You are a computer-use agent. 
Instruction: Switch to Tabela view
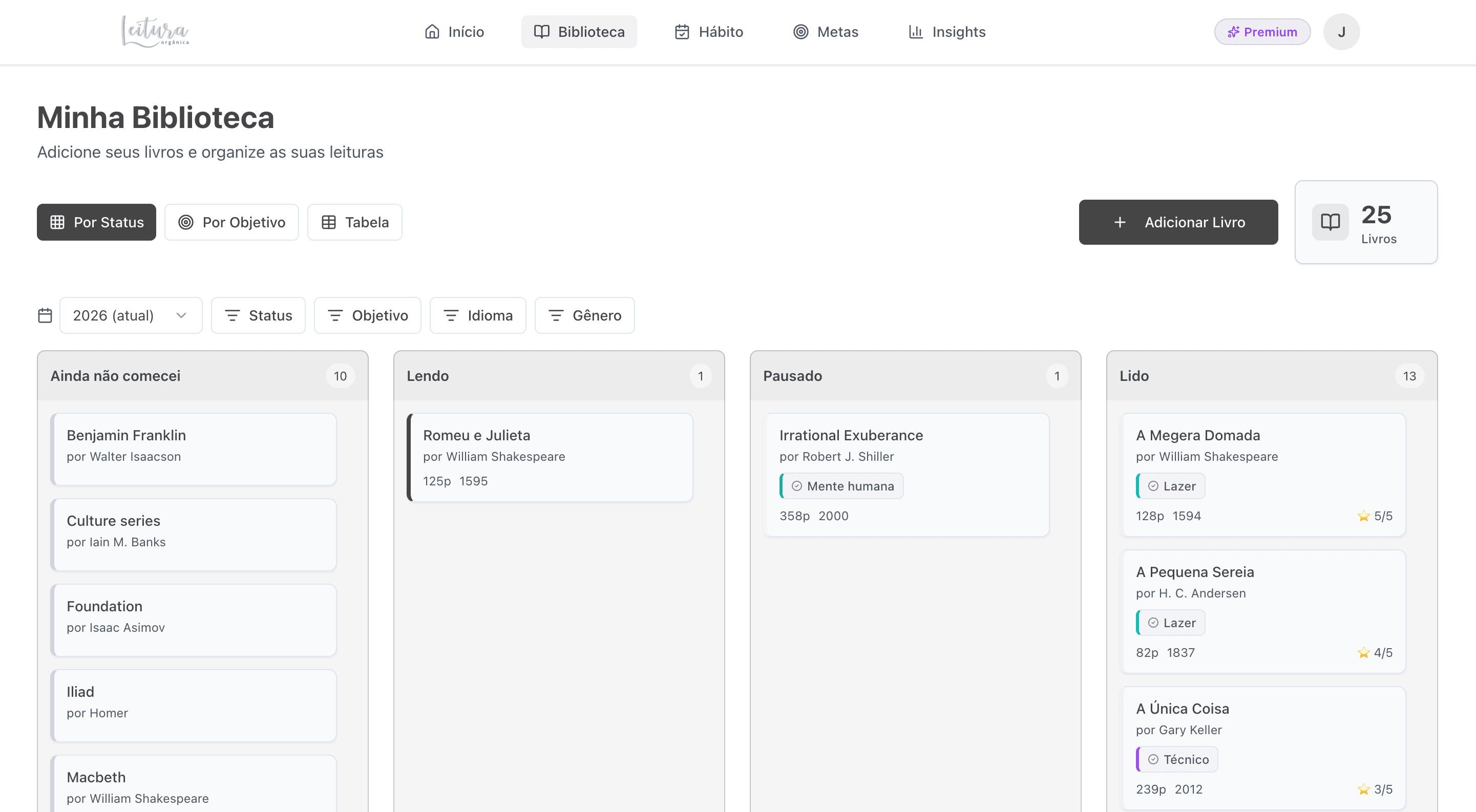point(355,222)
